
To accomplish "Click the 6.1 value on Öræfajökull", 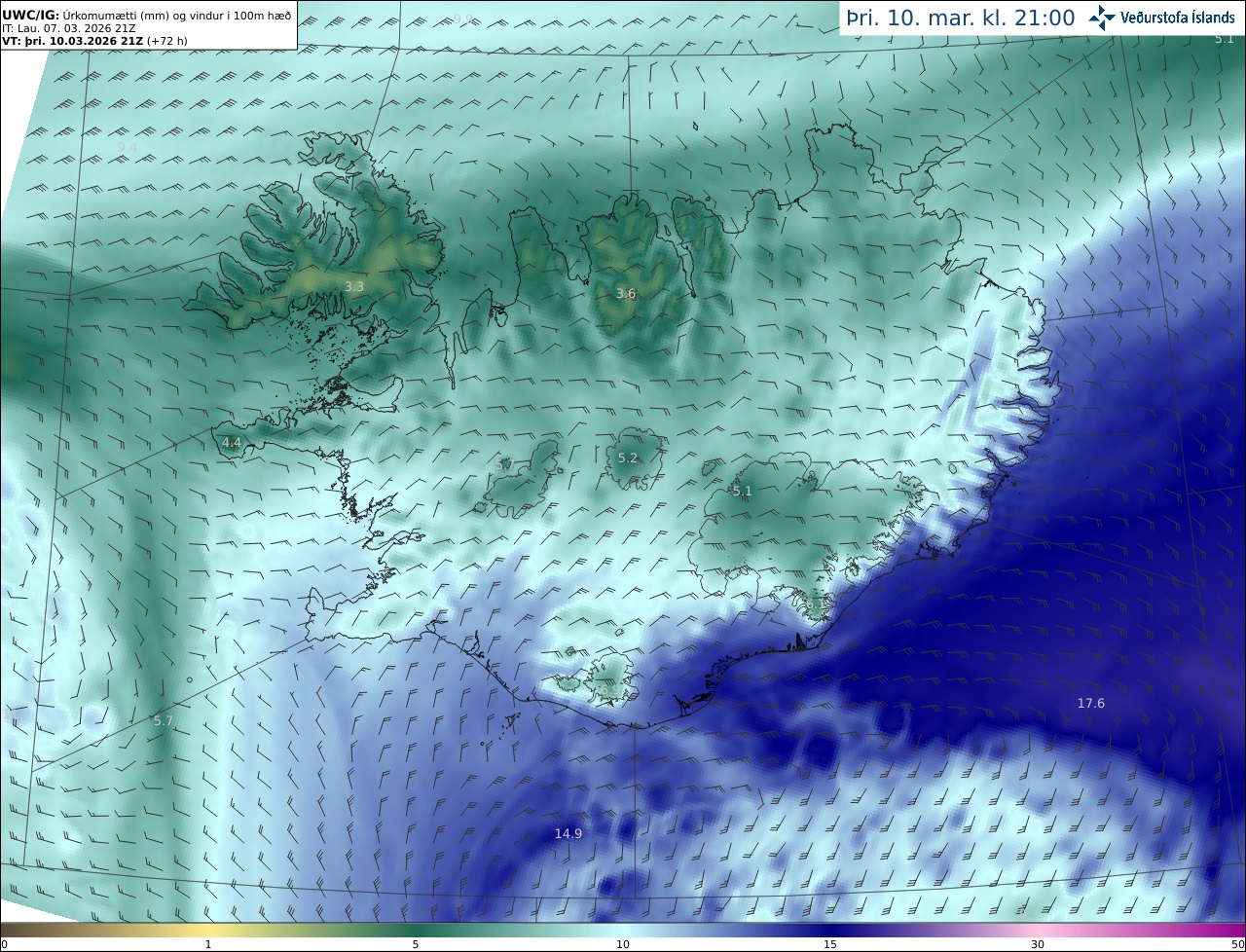I will (816, 604).
